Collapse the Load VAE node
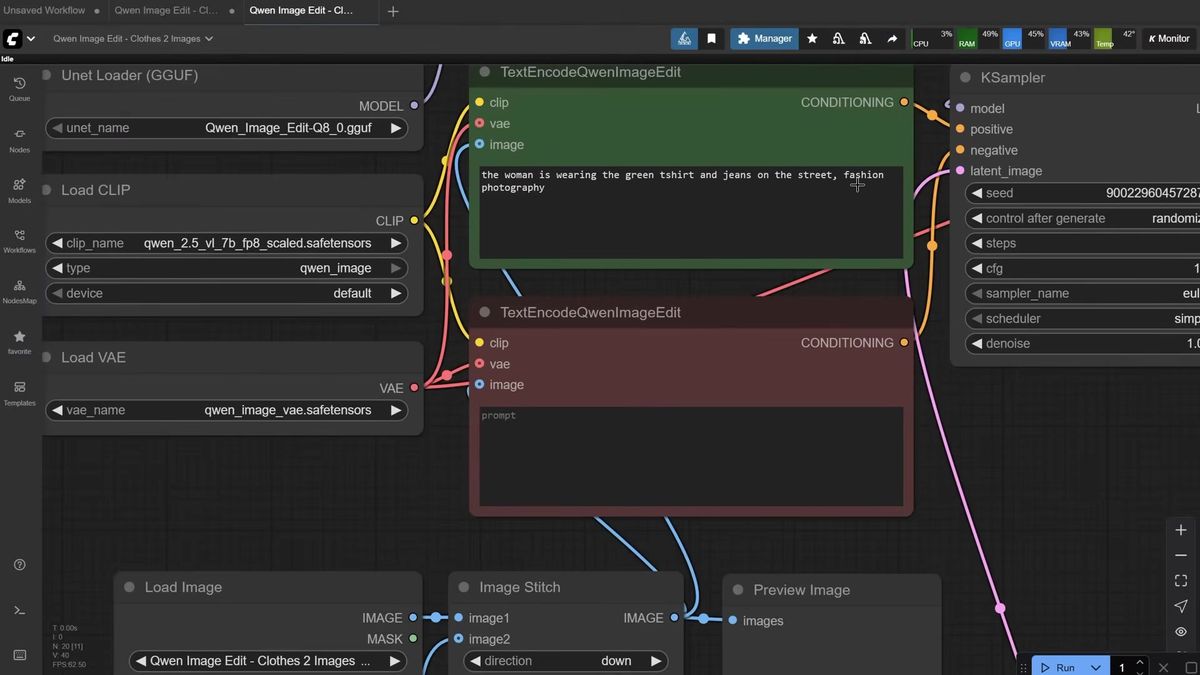This screenshot has width=1200, height=675. pyautogui.click(x=46, y=357)
